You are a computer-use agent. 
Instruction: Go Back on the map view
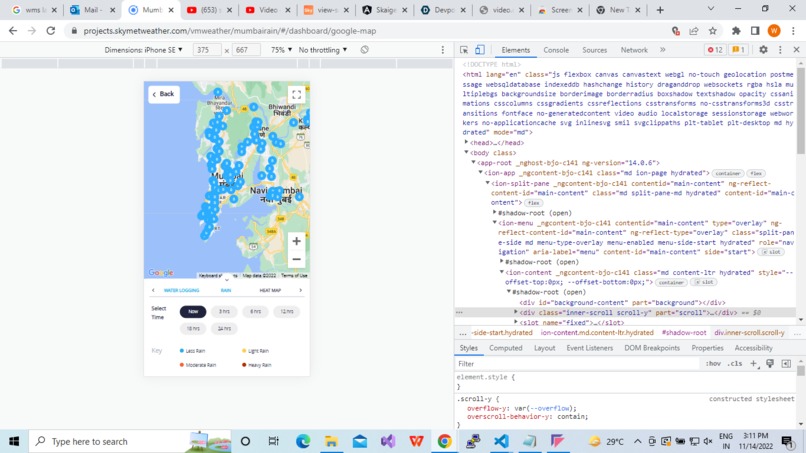click(164, 94)
